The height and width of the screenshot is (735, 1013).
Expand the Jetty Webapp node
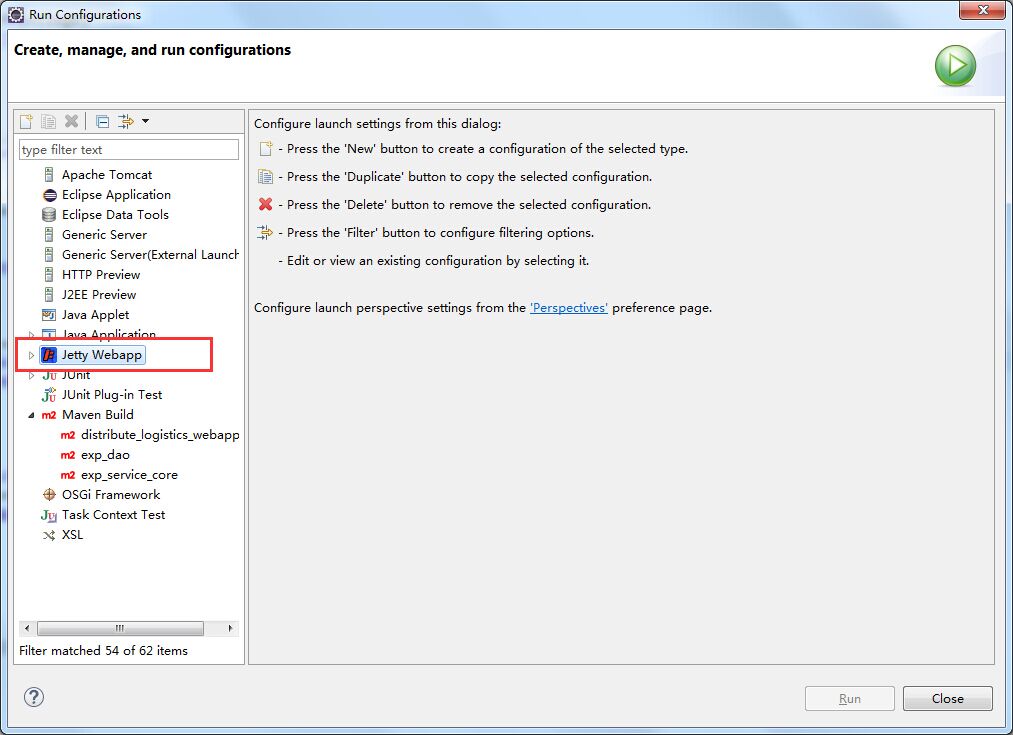[31, 355]
